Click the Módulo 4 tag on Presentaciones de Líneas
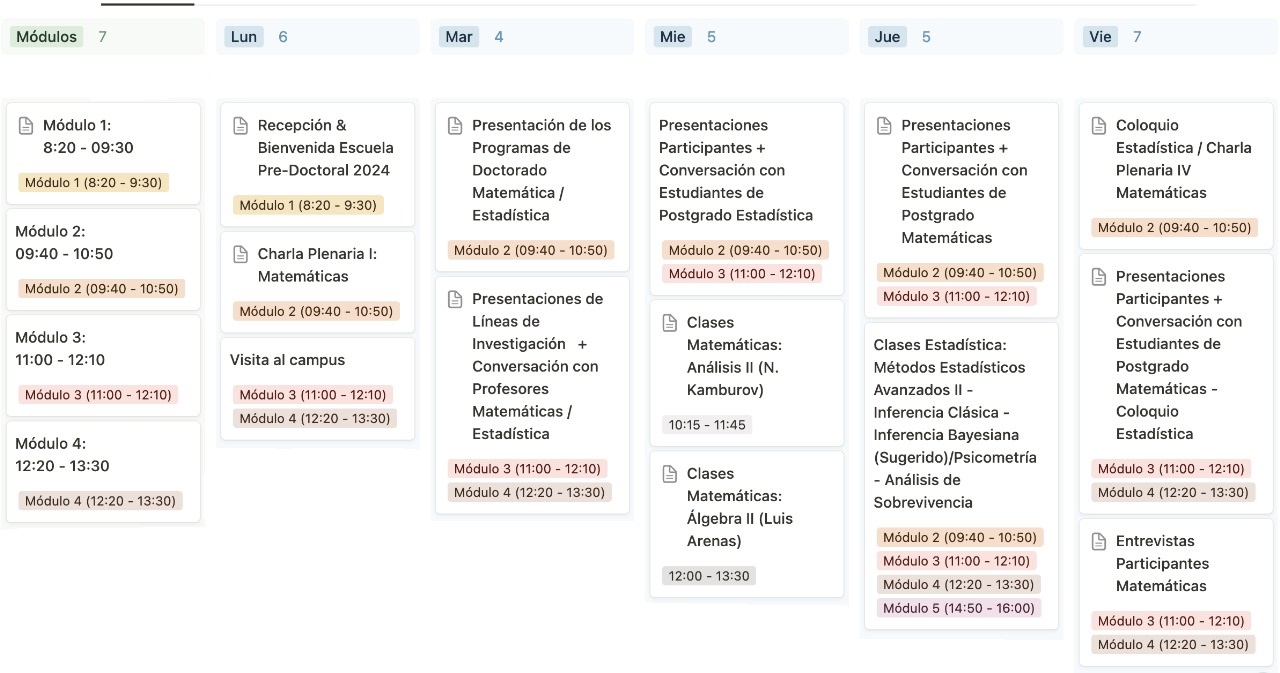The height and width of the screenshot is (673, 1280). coord(530,492)
